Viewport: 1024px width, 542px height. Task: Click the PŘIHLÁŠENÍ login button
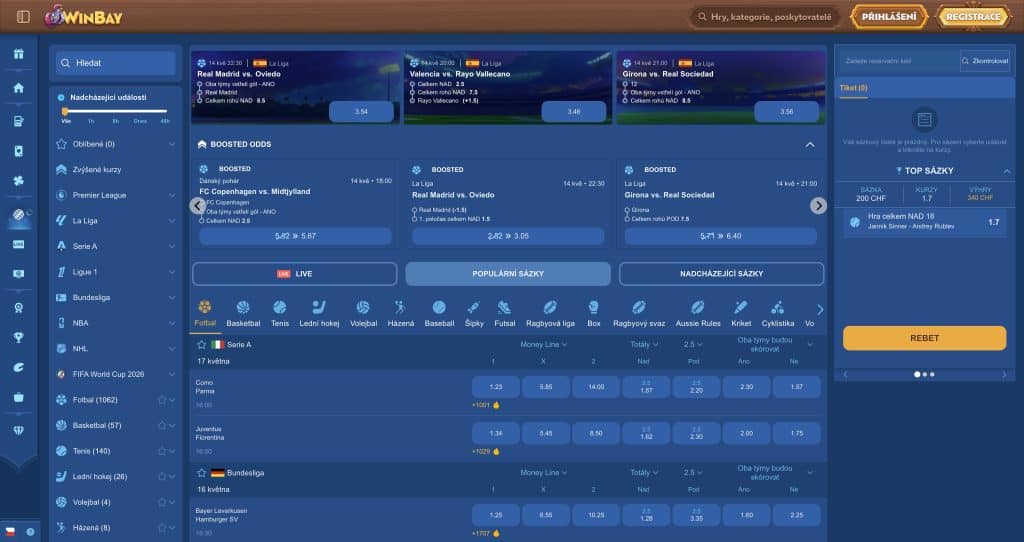[889, 17]
